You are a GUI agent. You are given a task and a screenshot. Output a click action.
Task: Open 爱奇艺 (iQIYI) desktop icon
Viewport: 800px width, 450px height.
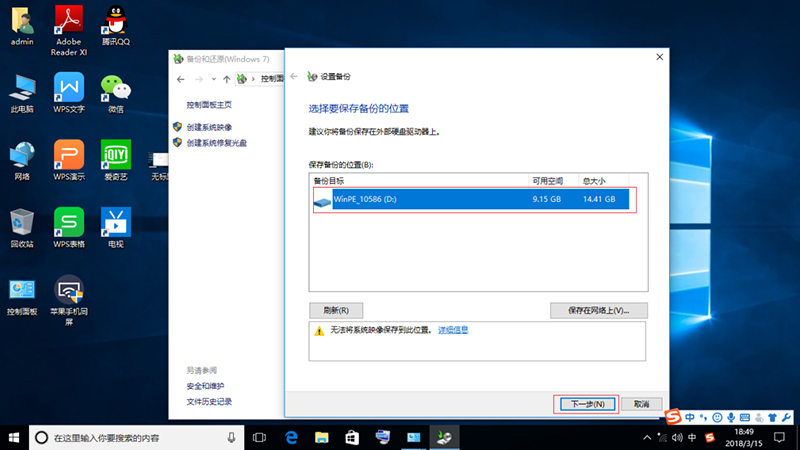tap(116, 161)
